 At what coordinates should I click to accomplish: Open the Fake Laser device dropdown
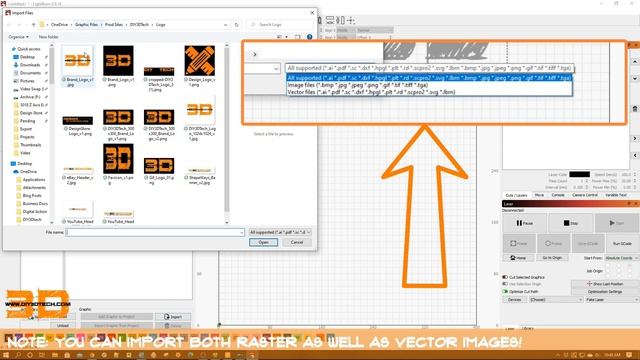pos(612,300)
